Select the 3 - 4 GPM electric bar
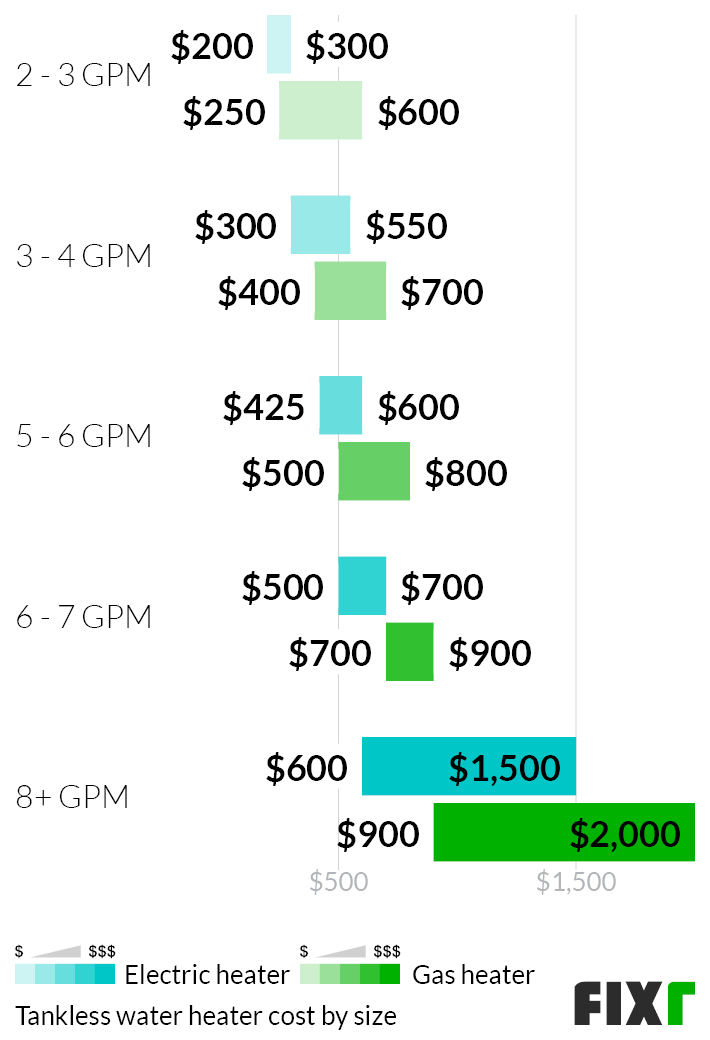 [320, 225]
